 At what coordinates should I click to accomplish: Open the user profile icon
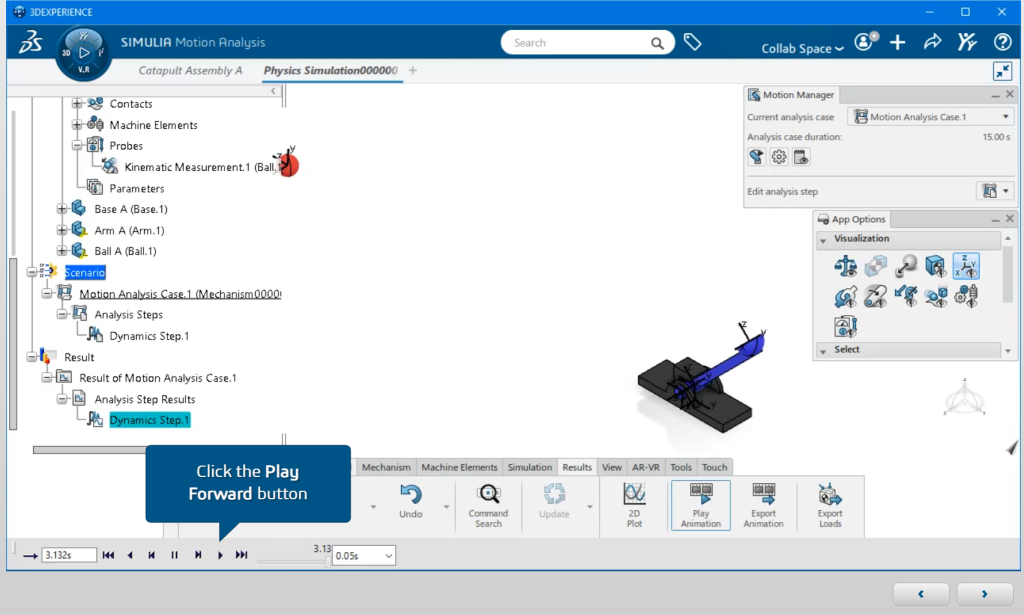pos(865,42)
